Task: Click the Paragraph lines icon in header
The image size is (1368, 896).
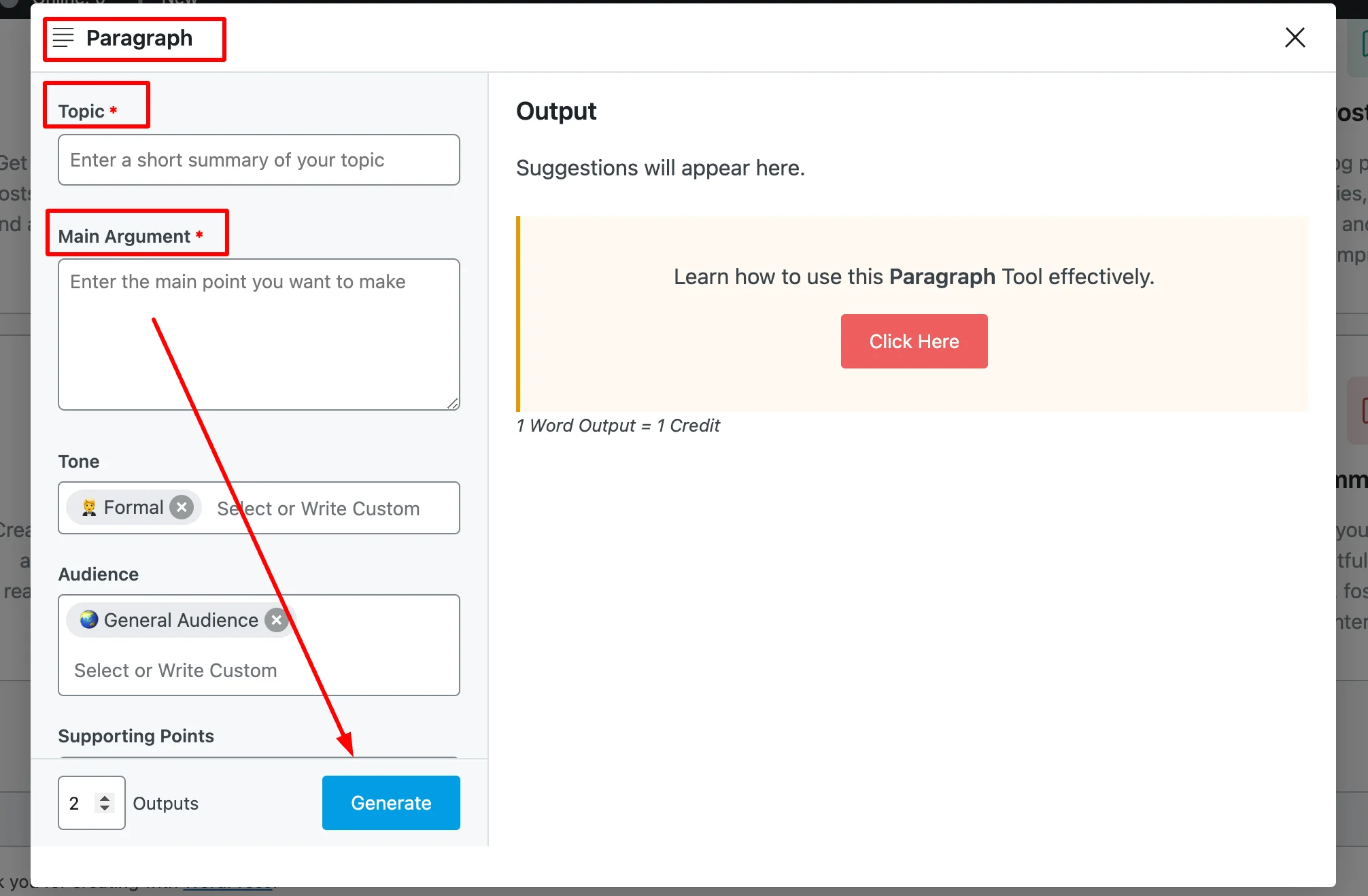Action: click(63, 38)
